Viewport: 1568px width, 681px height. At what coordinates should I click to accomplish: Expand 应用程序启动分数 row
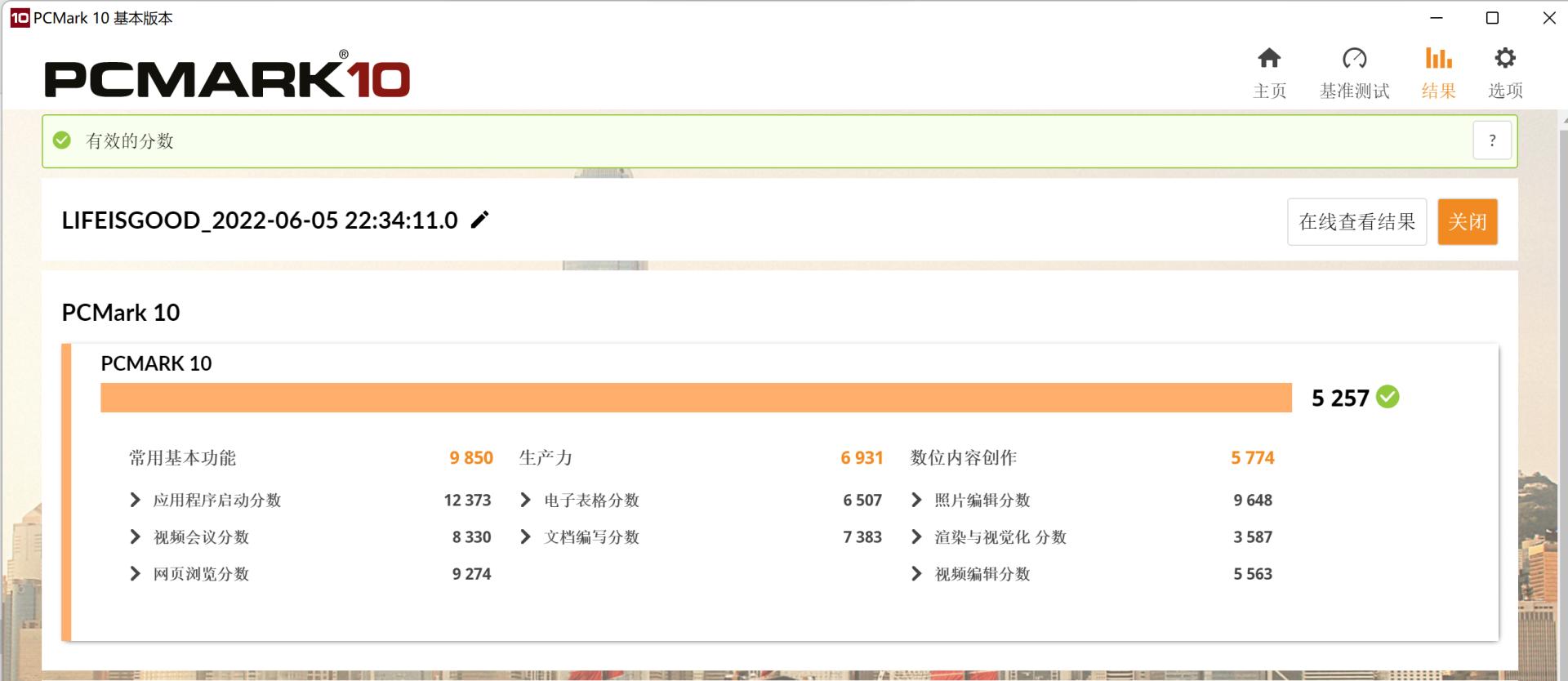coord(136,500)
